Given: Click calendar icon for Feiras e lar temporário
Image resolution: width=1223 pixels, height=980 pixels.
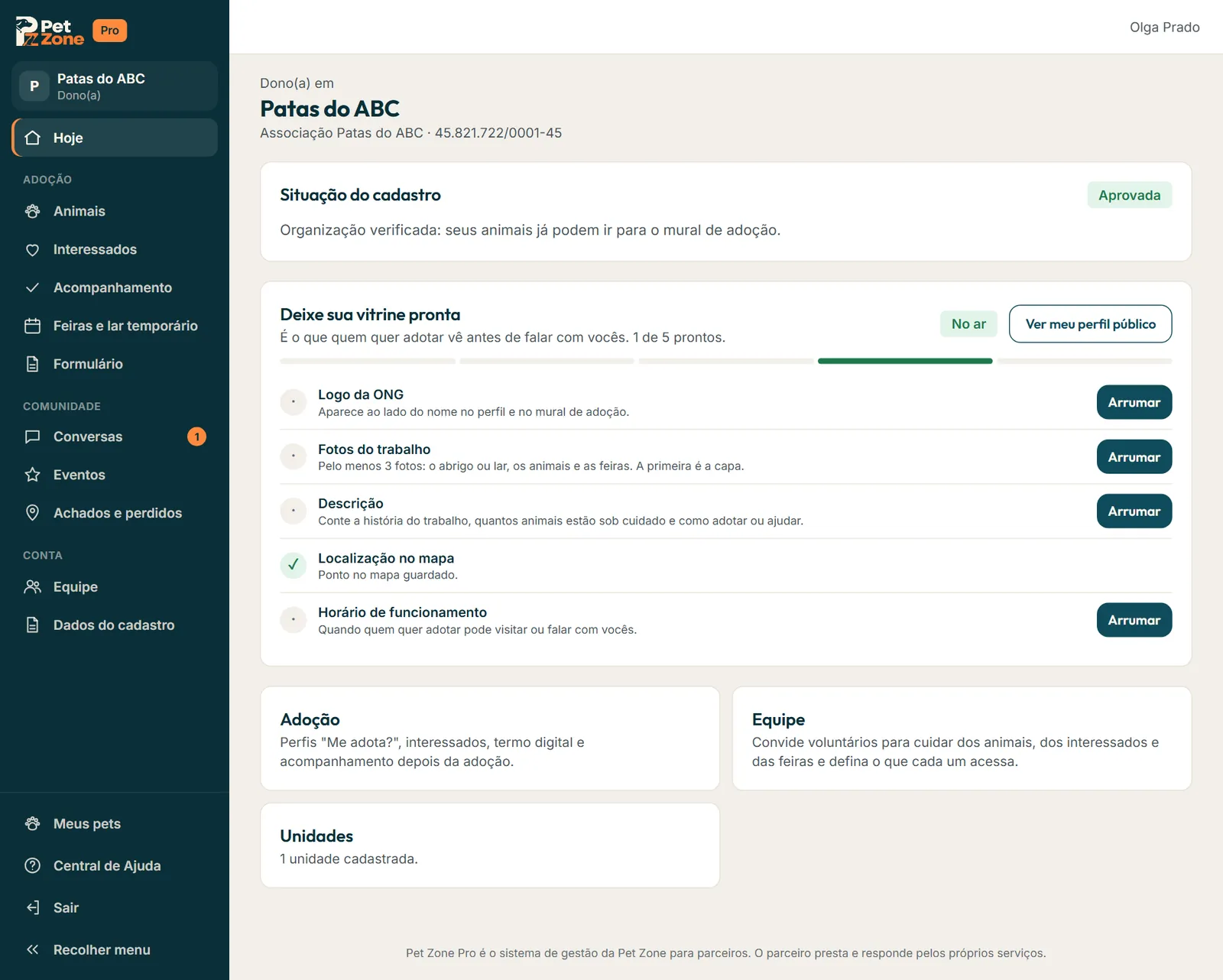Looking at the screenshot, I should (32, 326).
